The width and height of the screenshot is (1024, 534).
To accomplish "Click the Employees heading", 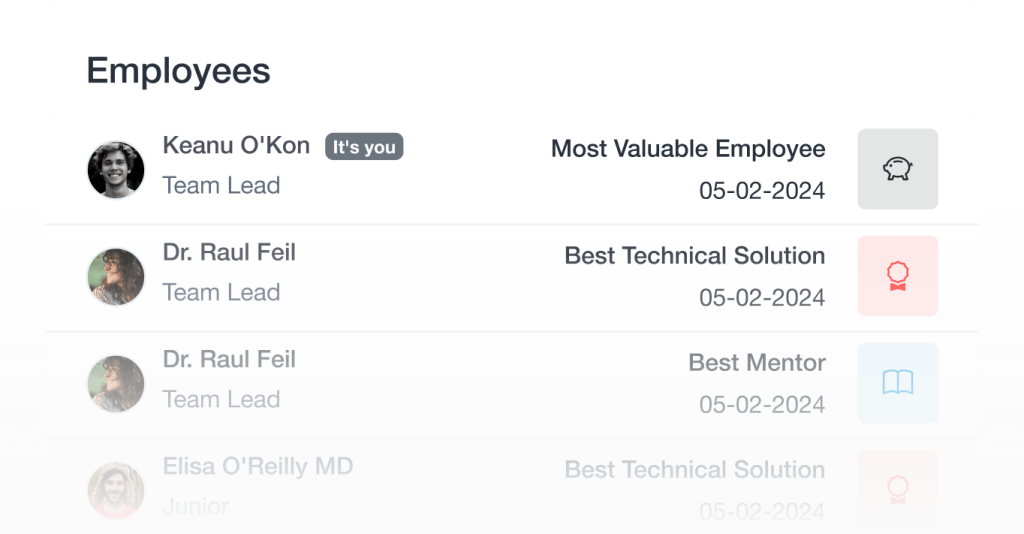I will click(178, 71).
